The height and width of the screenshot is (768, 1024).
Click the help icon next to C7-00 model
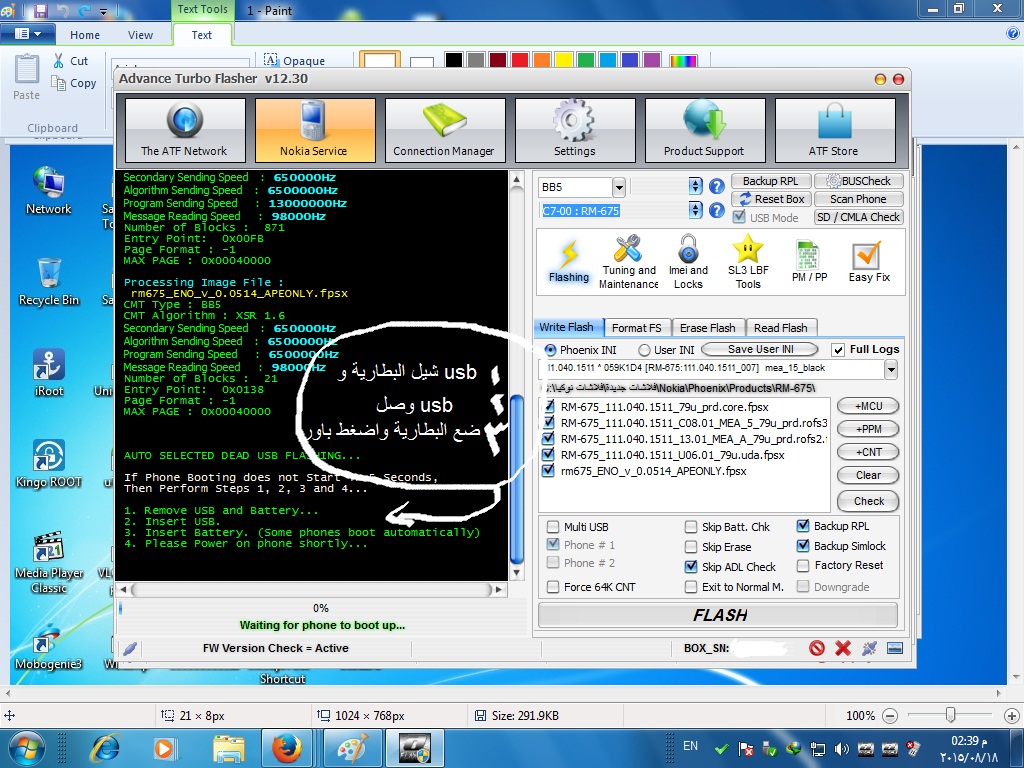tap(716, 210)
